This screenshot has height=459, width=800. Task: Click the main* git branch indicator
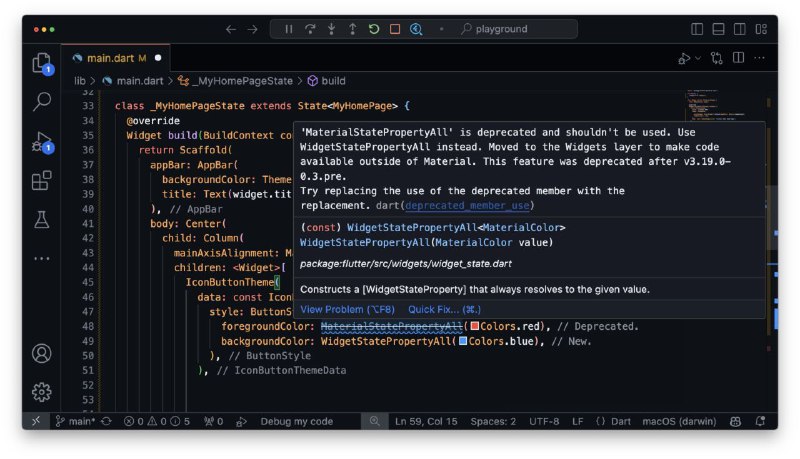75,422
